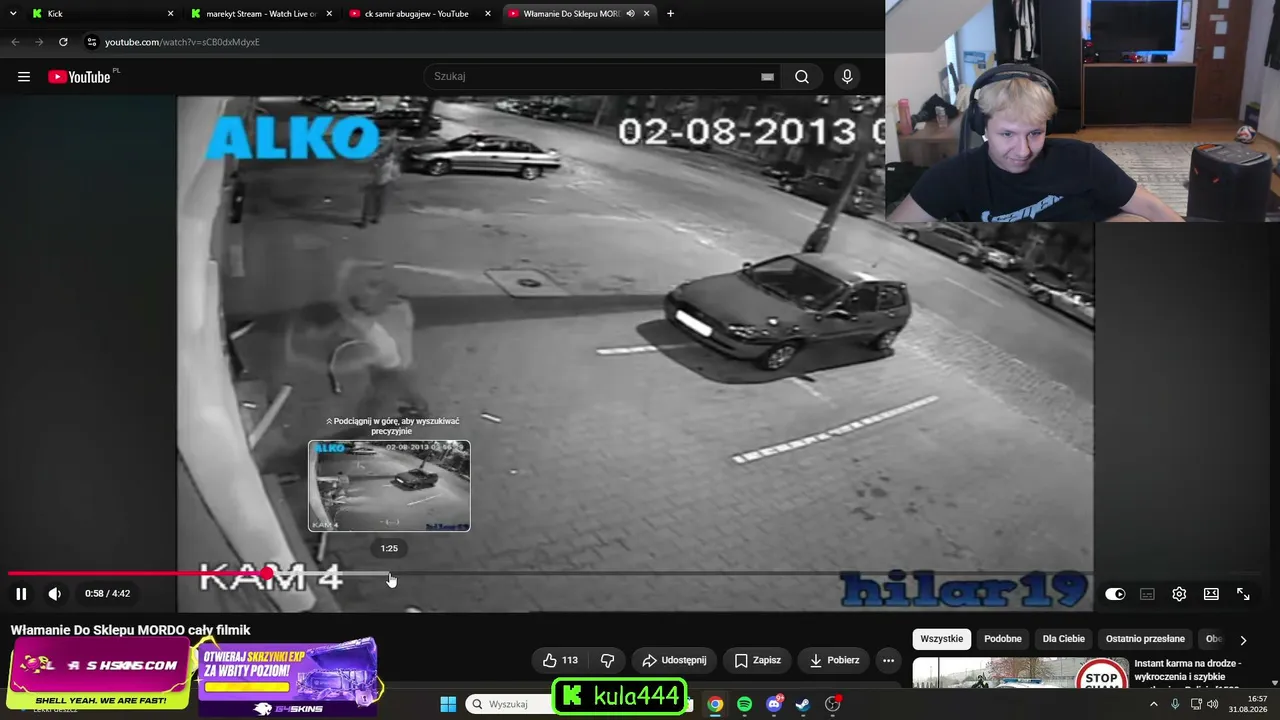Open the taskbar app with the red dot
Viewport: 1280px width, 720px height.
click(833, 704)
